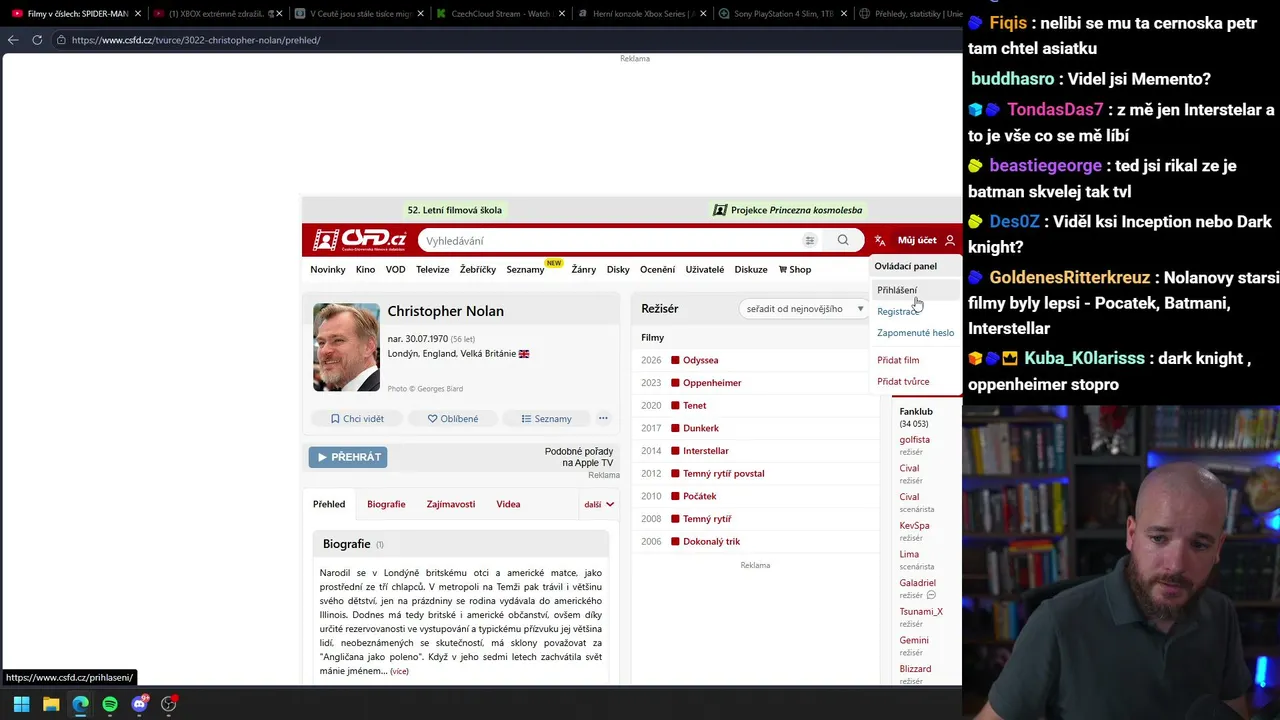Image resolution: width=1280 pixels, height=720 pixels.
Task: Open the 'Temný rytíř povstal' film link
Action: [x=724, y=474]
